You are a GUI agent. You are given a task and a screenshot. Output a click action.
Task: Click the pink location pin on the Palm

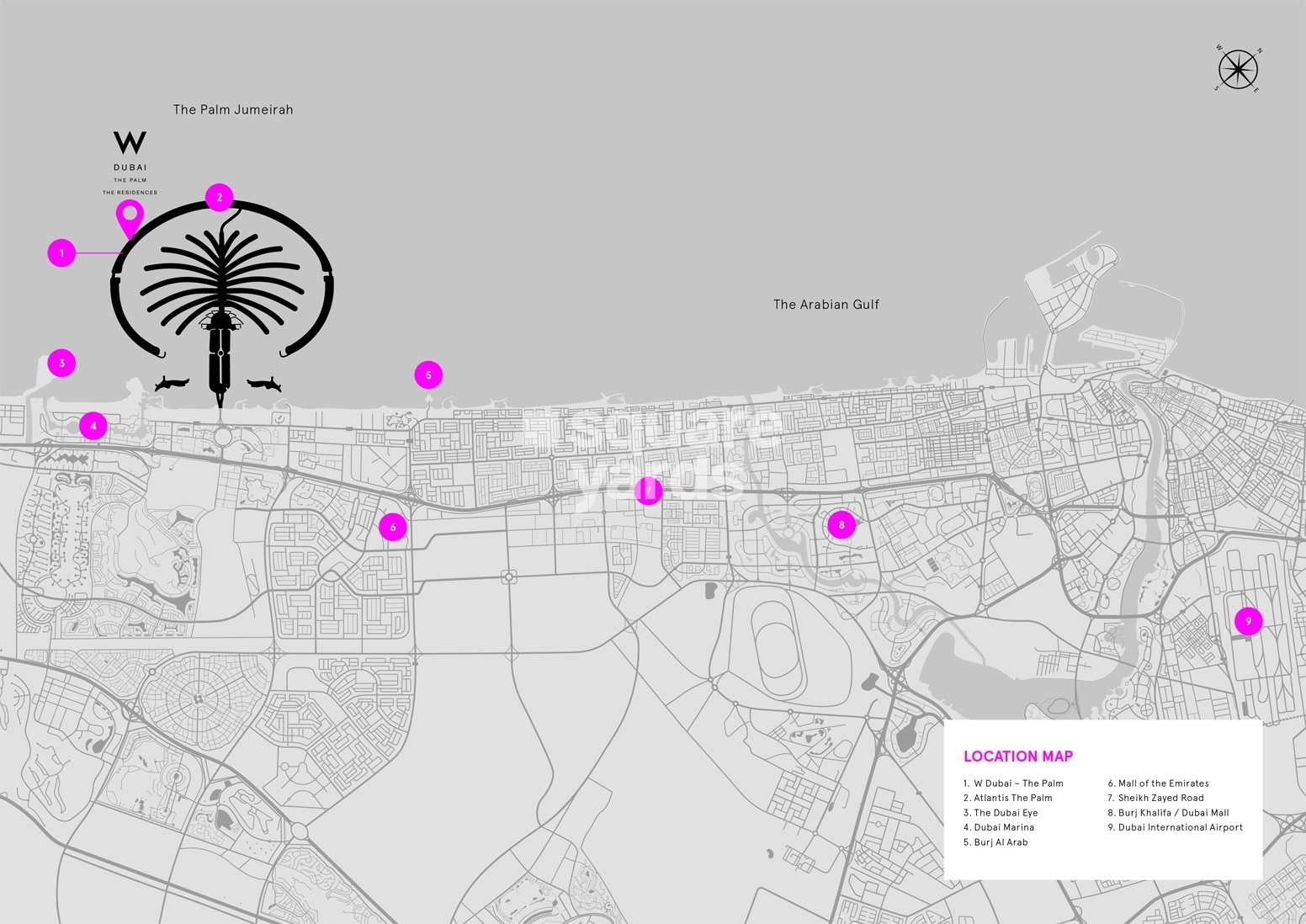click(x=128, y=220)
